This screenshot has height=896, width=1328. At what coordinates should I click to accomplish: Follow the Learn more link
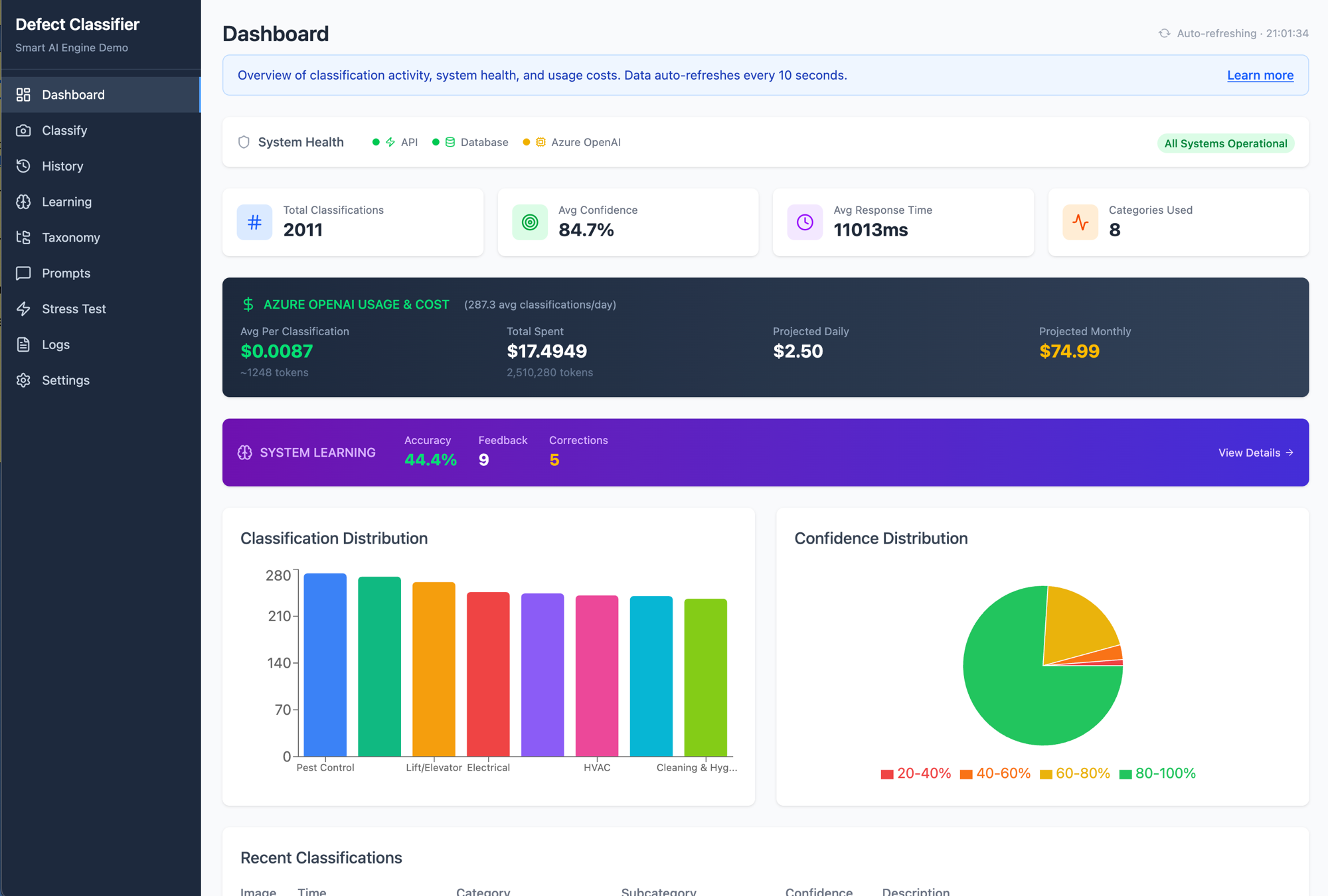click(x=1260, y=75)
